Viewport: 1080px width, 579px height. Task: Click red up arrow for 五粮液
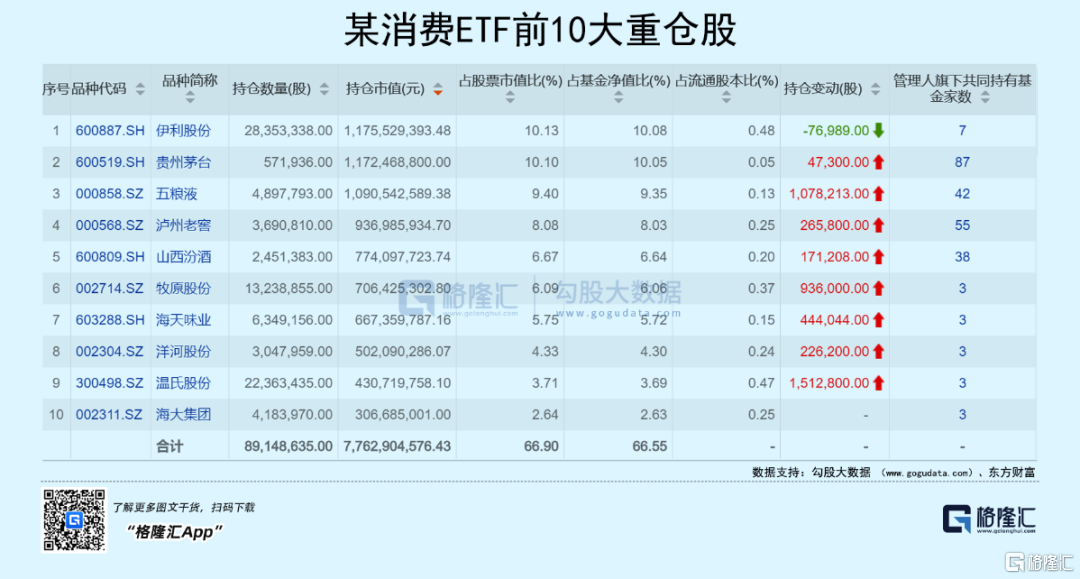(878, 194)
